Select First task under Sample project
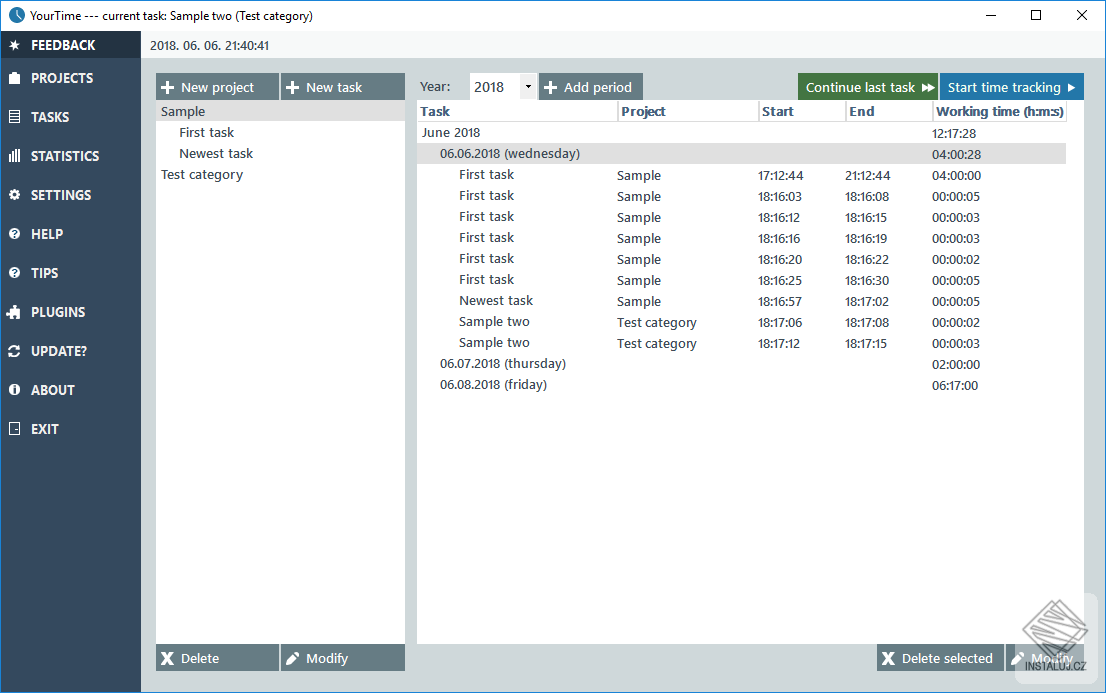This screenshot has height=693, width=1106. tap(207, 133)
